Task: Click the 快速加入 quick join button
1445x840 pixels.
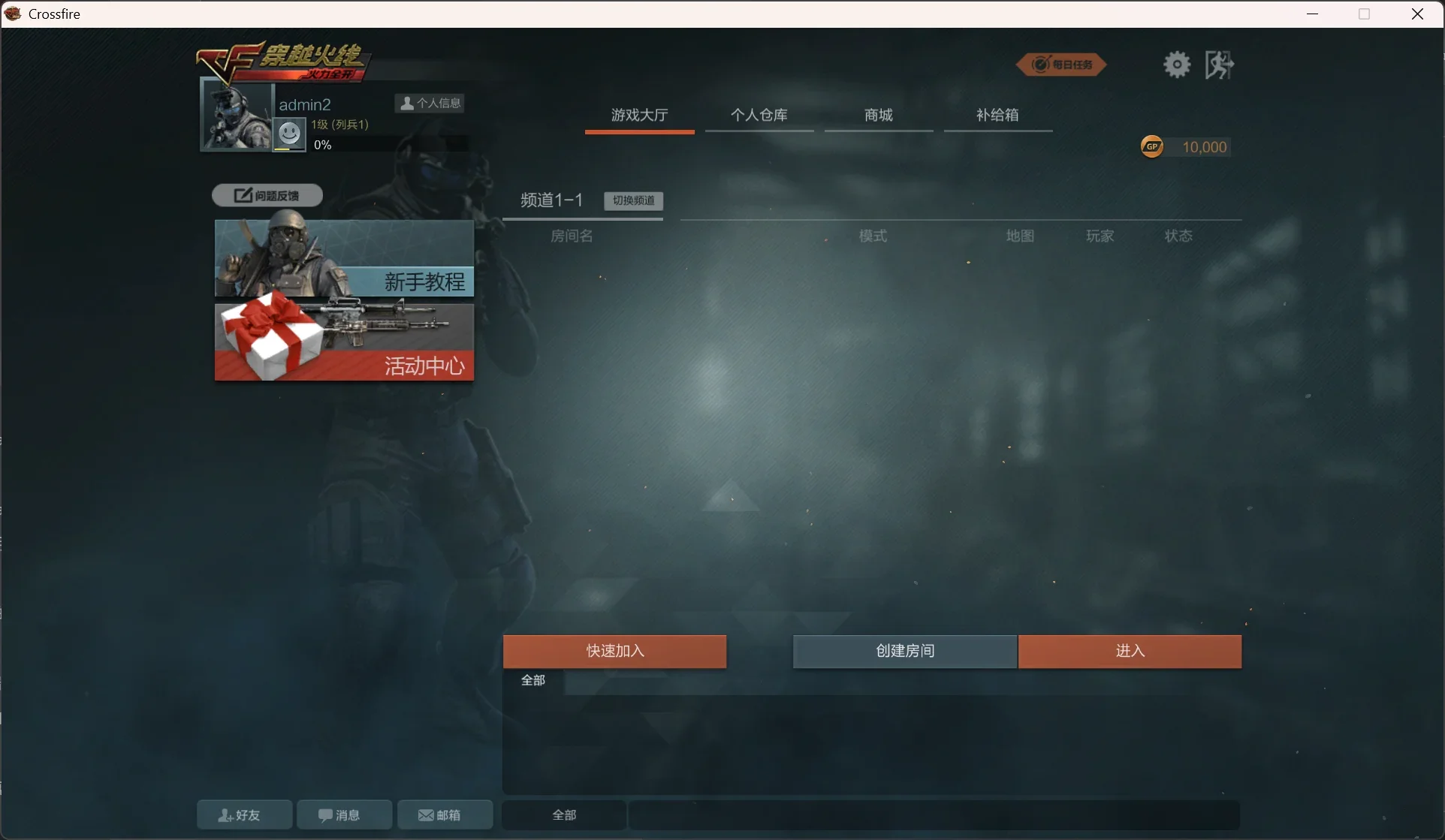Action: (615, 651)
